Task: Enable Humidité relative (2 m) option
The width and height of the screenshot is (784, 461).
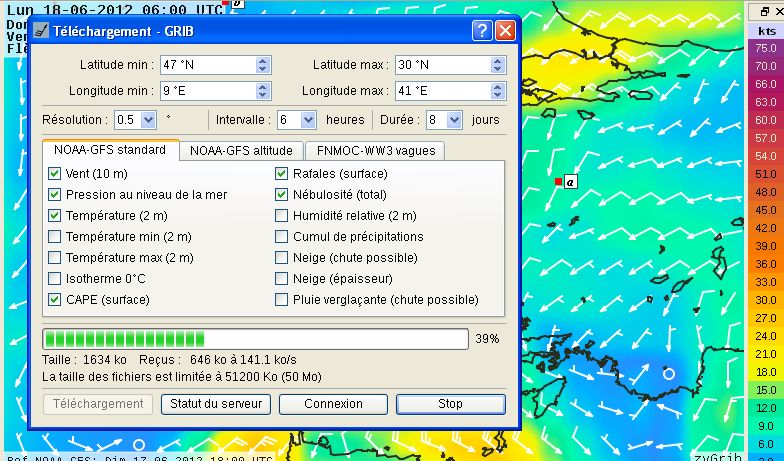Action: tap(282, 215)
